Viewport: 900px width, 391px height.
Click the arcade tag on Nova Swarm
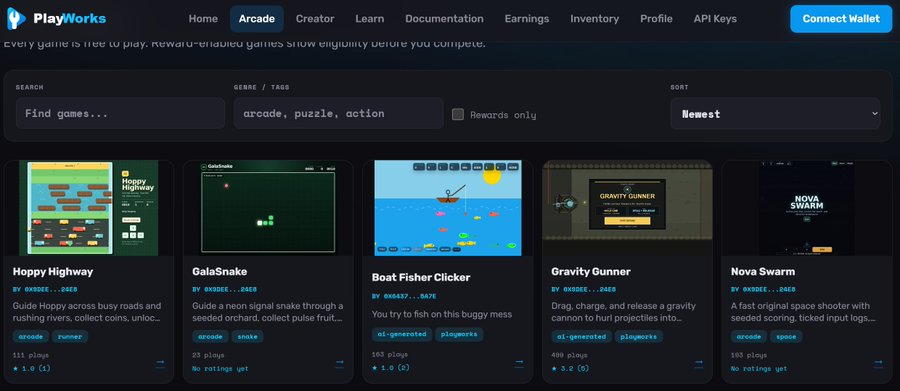pos(748,336)
